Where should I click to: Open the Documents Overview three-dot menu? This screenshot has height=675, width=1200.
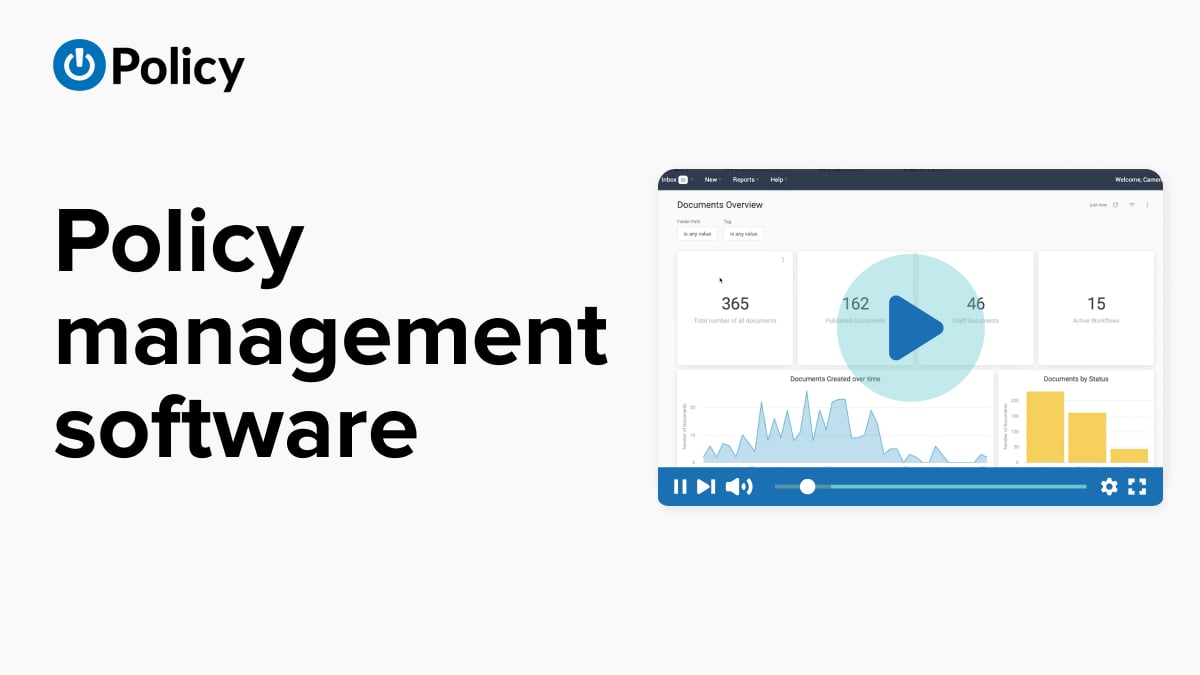(x=1147, y=205)
